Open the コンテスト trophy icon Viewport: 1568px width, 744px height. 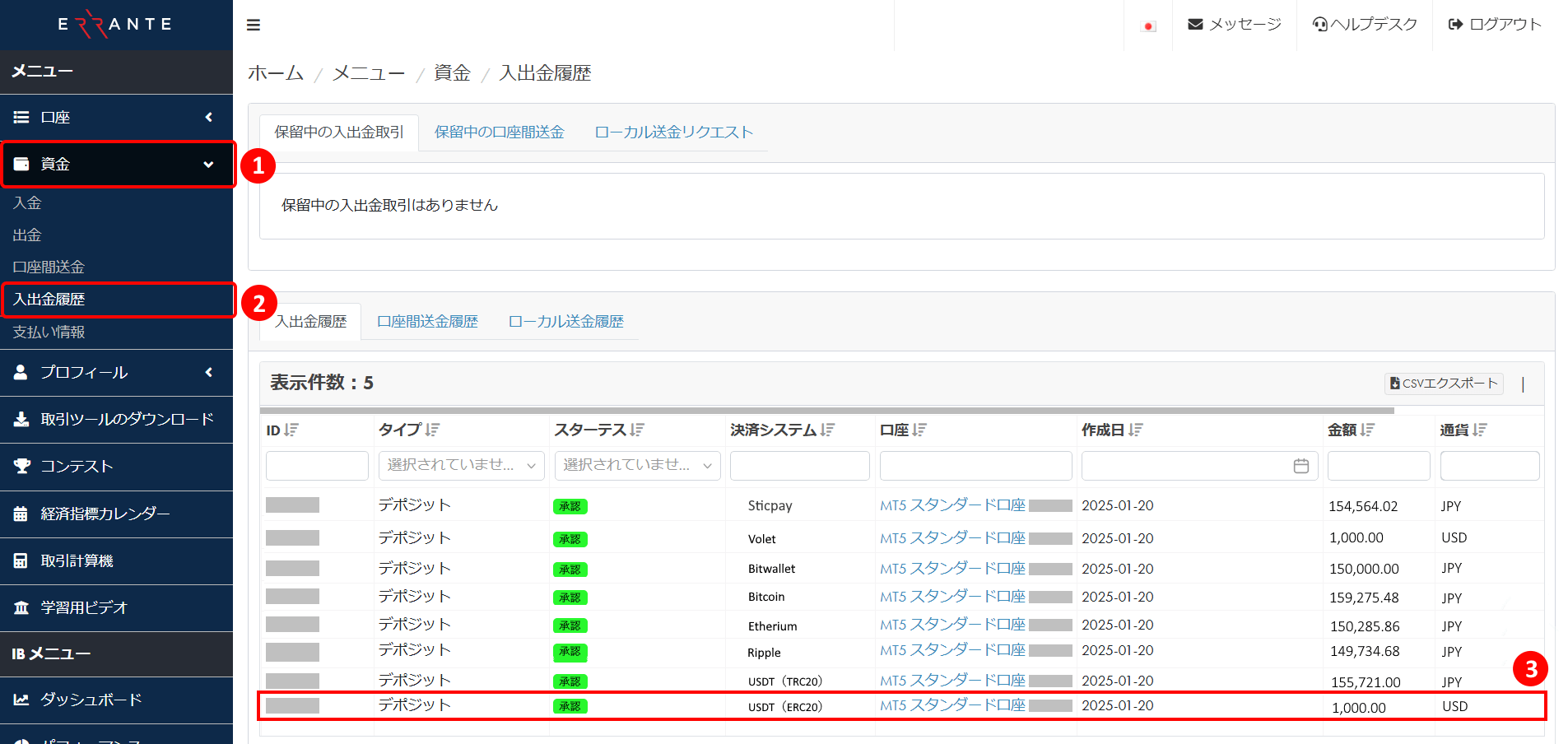click(21, 466)
